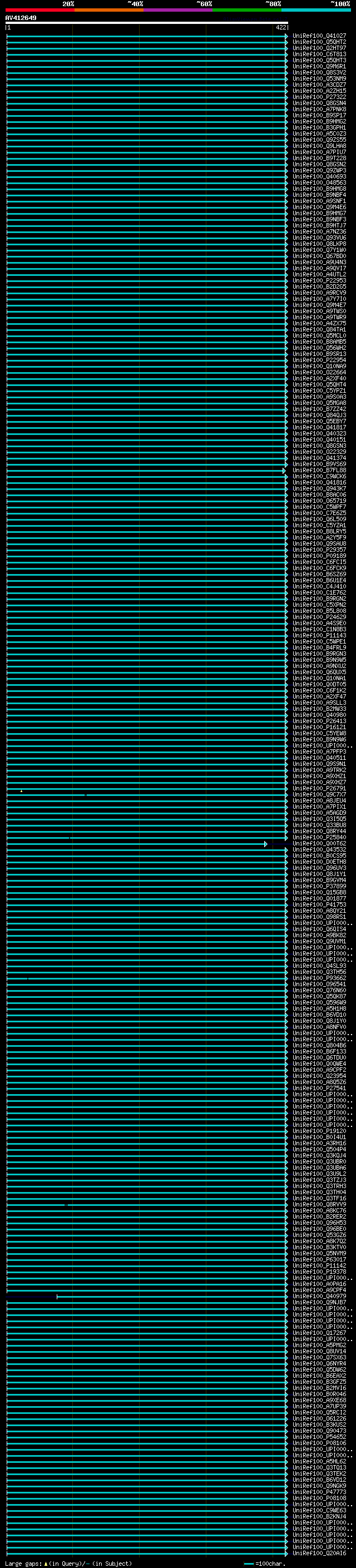Select hit label UniRef100_Q8RY44
356x1568 pixels.
click(x=319, y=832)
